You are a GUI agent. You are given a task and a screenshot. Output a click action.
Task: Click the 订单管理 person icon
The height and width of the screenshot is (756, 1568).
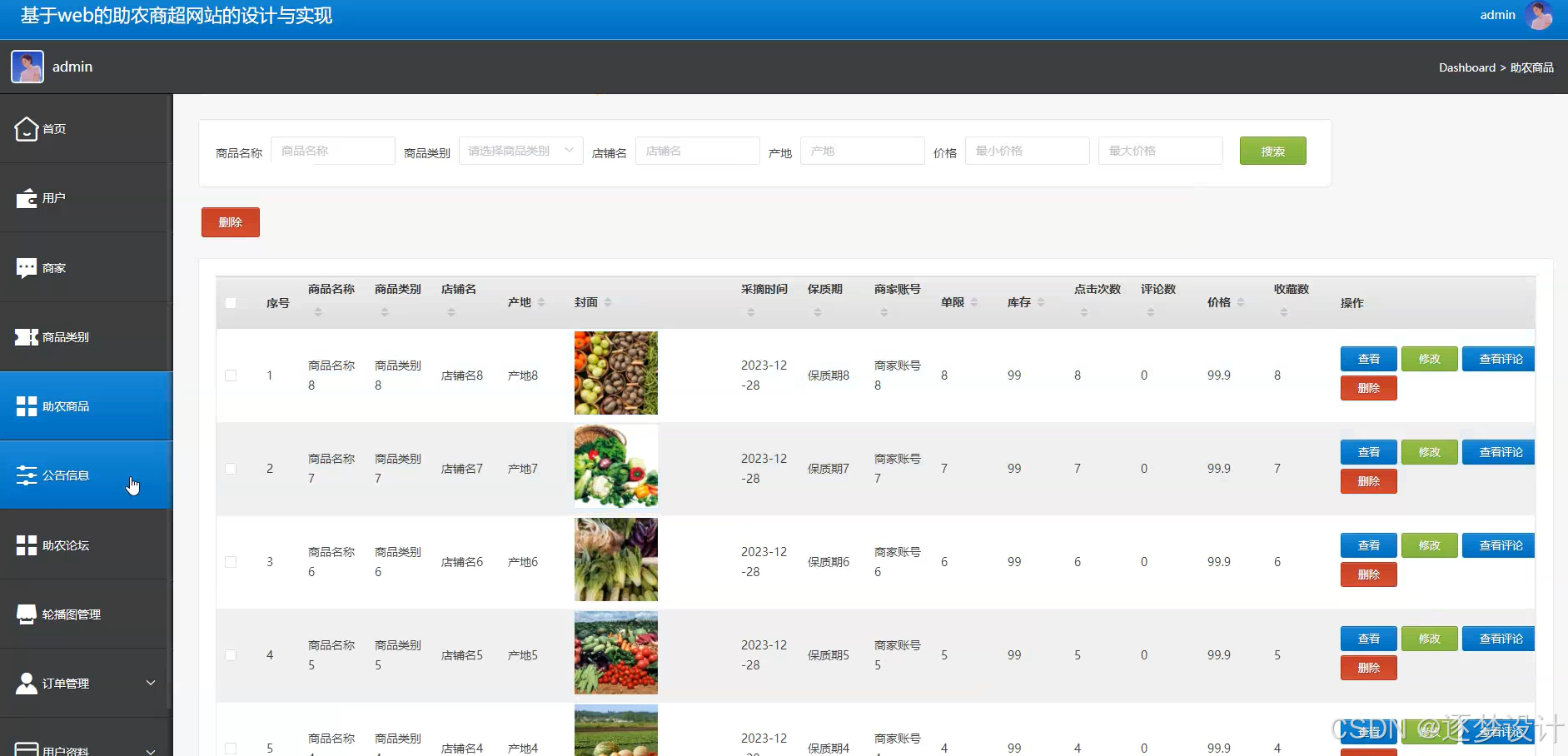[x=27, y=684]
